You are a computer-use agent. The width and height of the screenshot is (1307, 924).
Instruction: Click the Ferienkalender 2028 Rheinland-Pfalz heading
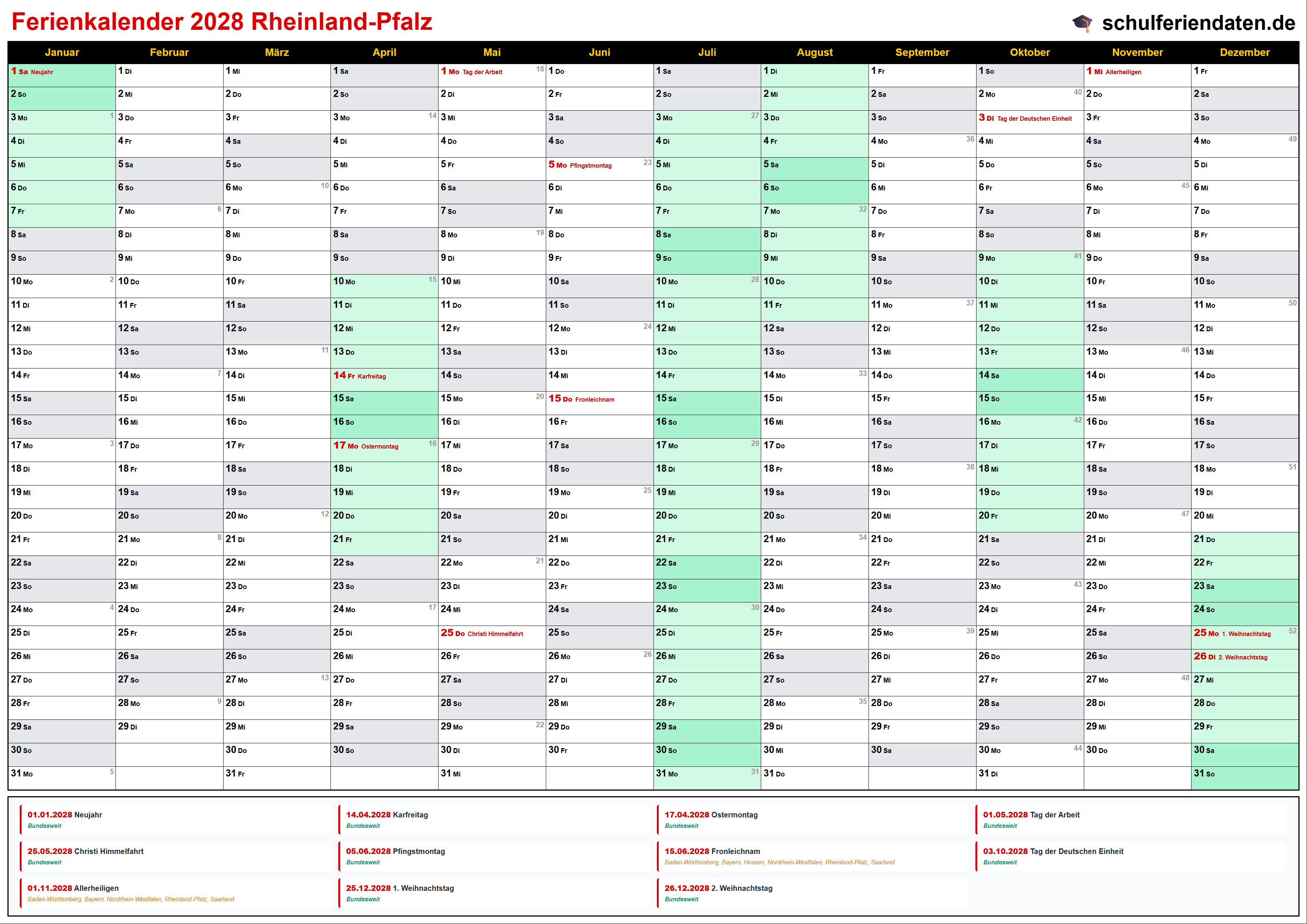click(221, 22)
